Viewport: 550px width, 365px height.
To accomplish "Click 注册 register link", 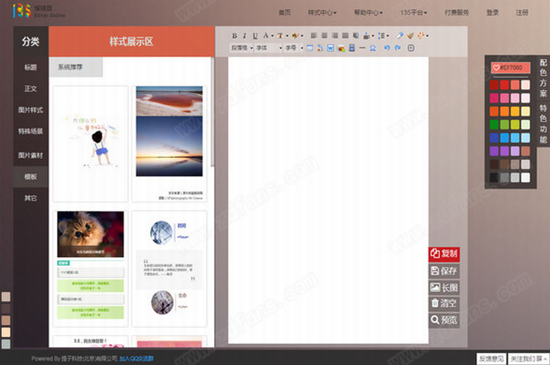I will (x=522, y=13).
